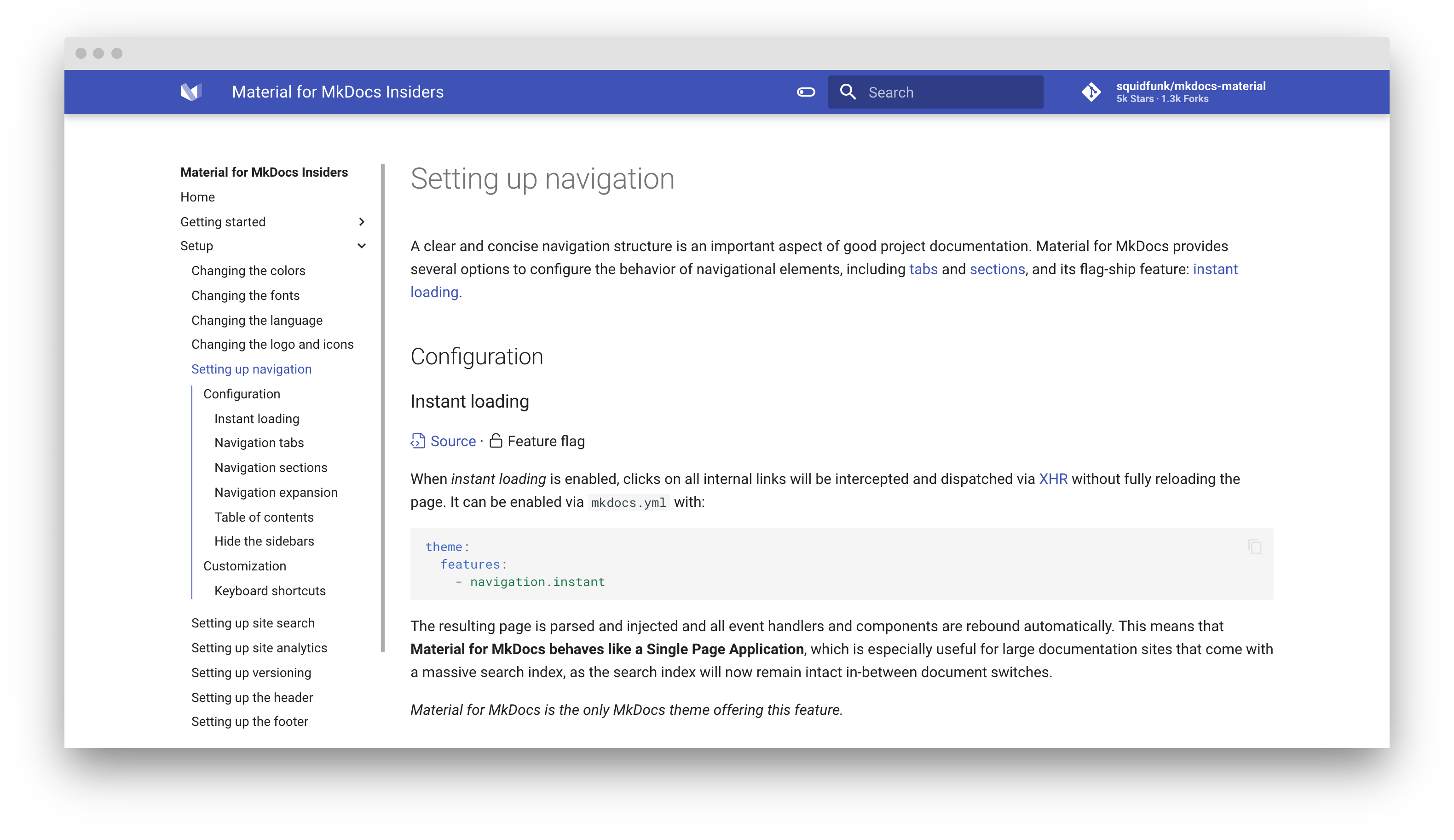Select Keyboard shortcuts in table of contents

pyautogui.click(x=270, y=591)
